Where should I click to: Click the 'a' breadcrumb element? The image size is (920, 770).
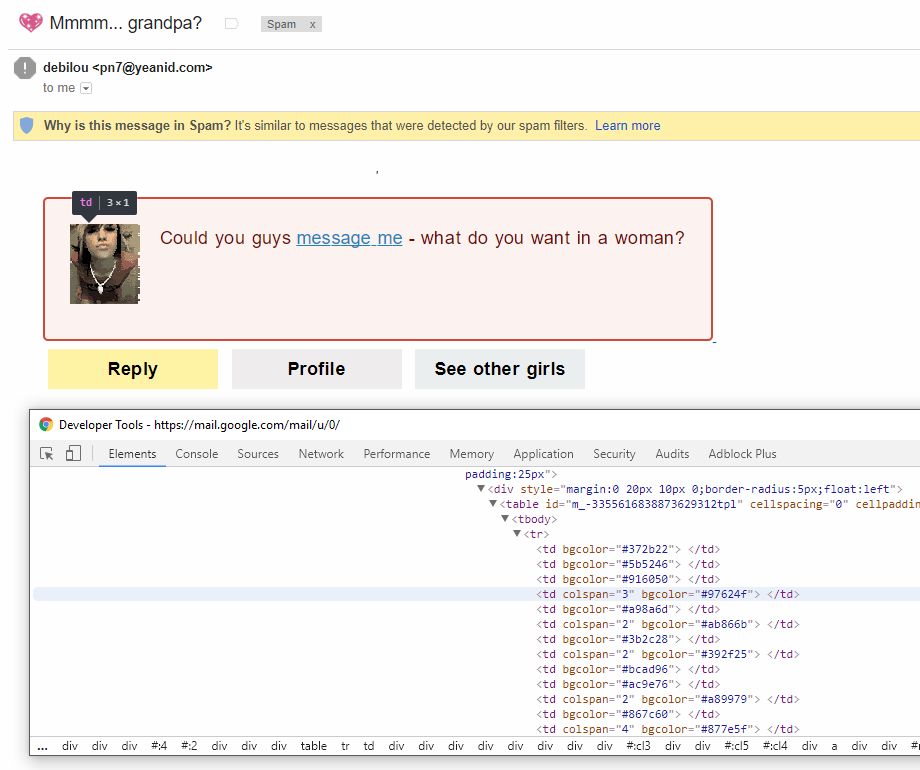pos(834,746)
